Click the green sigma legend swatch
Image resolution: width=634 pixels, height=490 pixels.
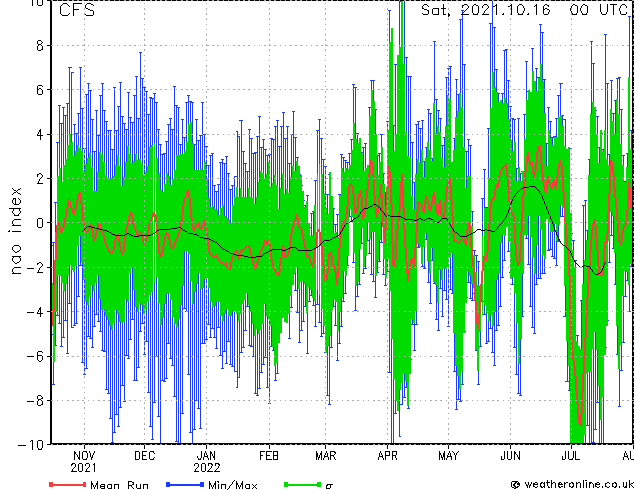pyautogui.click(x=303, y=484)
